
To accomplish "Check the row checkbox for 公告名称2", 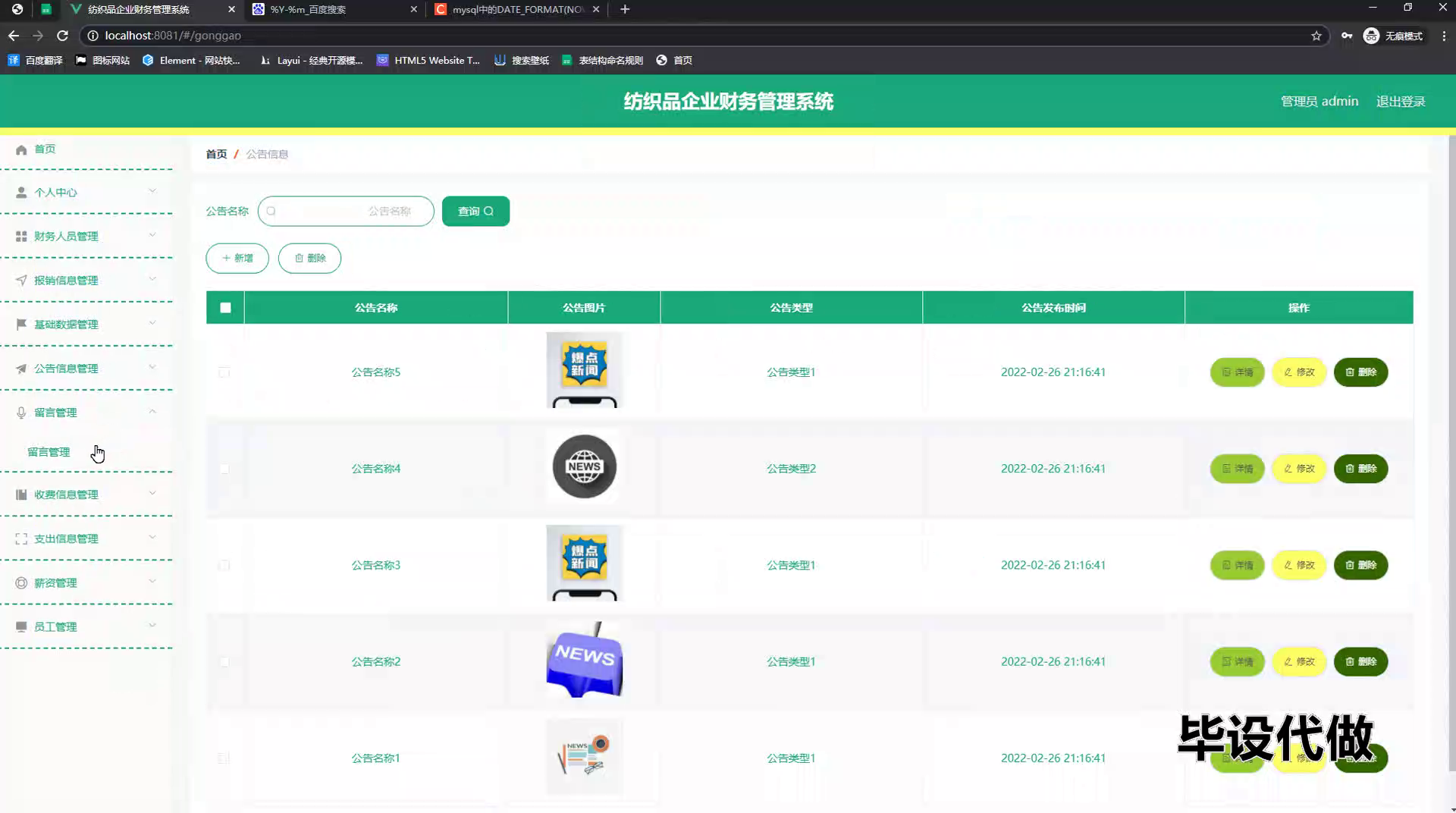I will [224, 661].
